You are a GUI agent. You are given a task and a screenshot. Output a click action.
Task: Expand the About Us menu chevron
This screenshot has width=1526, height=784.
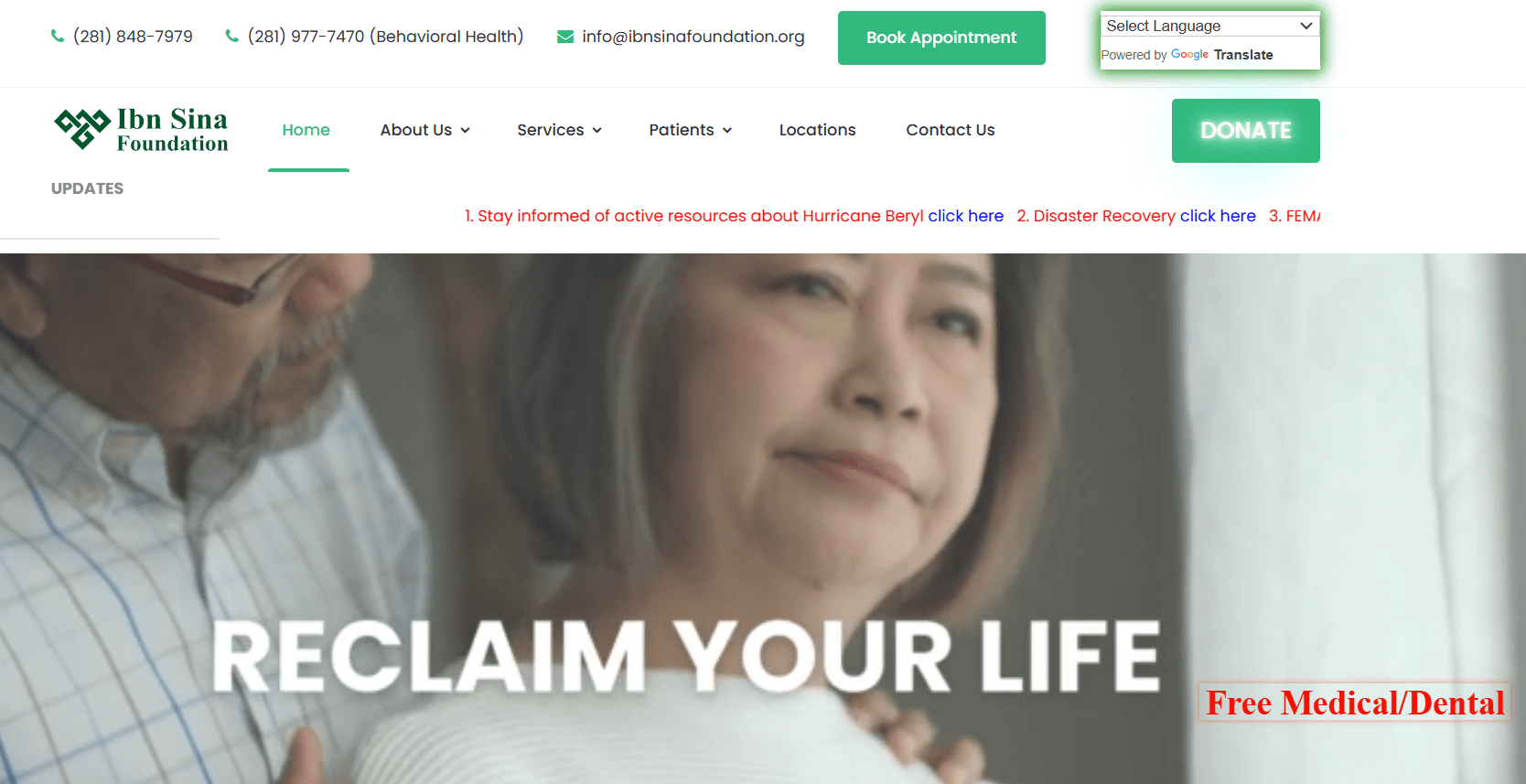pyautogui.click(x=465, y=131)
